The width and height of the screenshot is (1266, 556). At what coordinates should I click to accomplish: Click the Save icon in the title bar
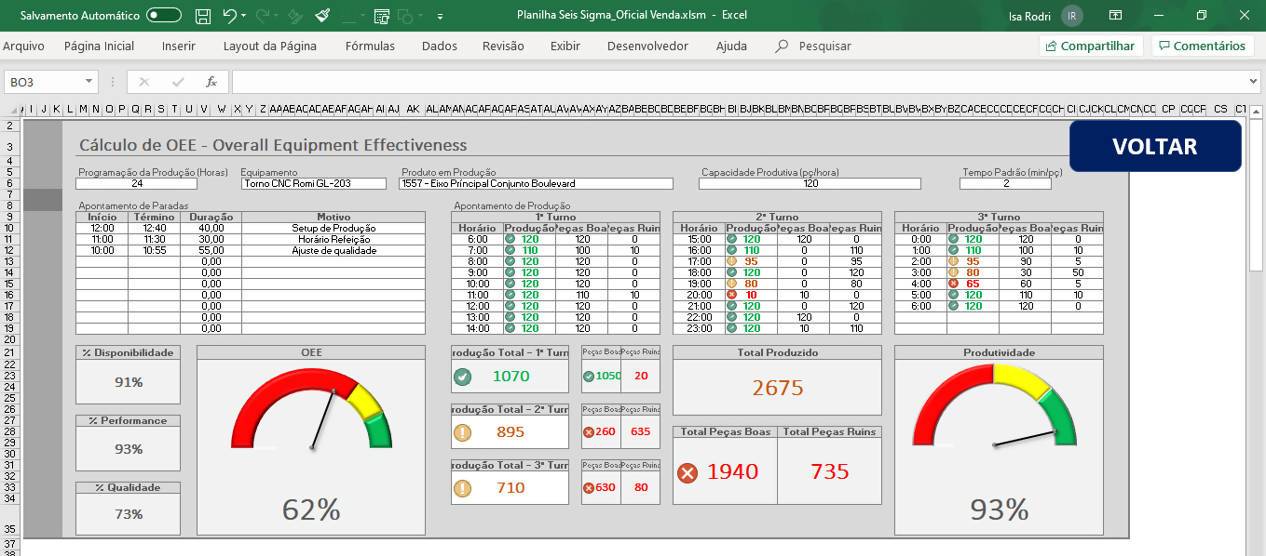pyautogui.click(x=203, y=16)
